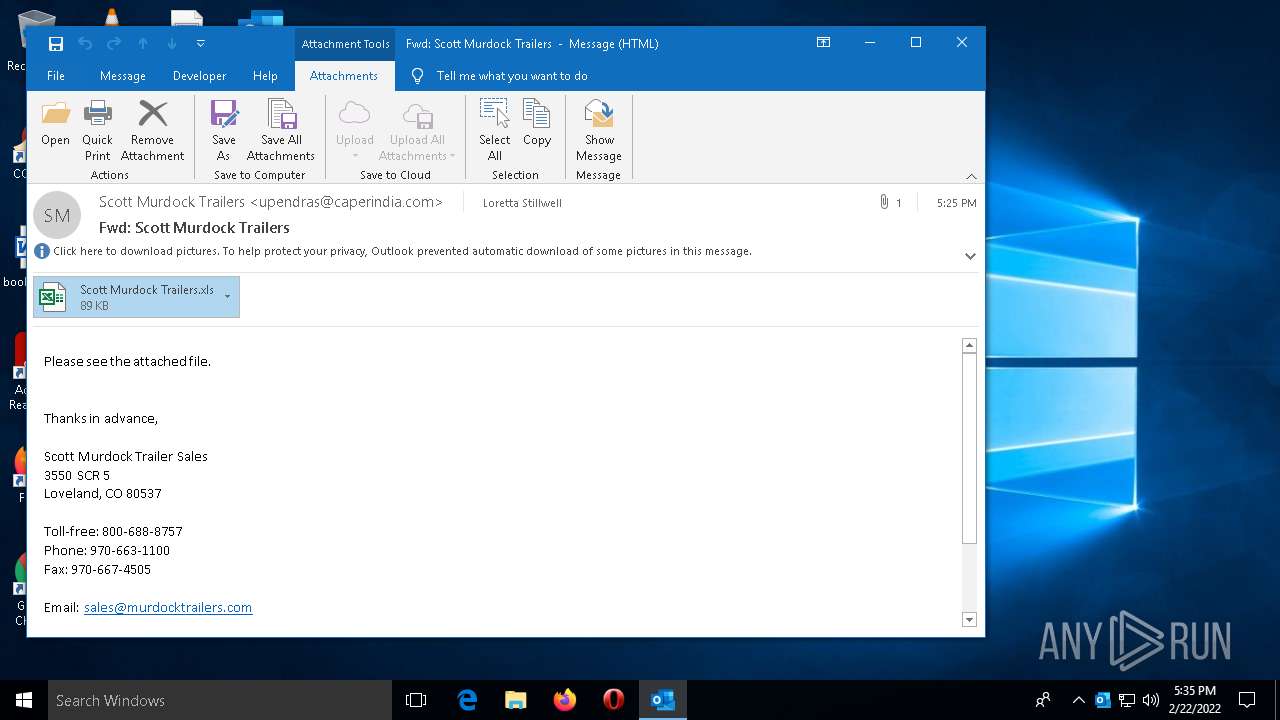The width and height of the screenshot is (1280, 720).
Task: Click Save All Attachments
Action: click(281, 130)
